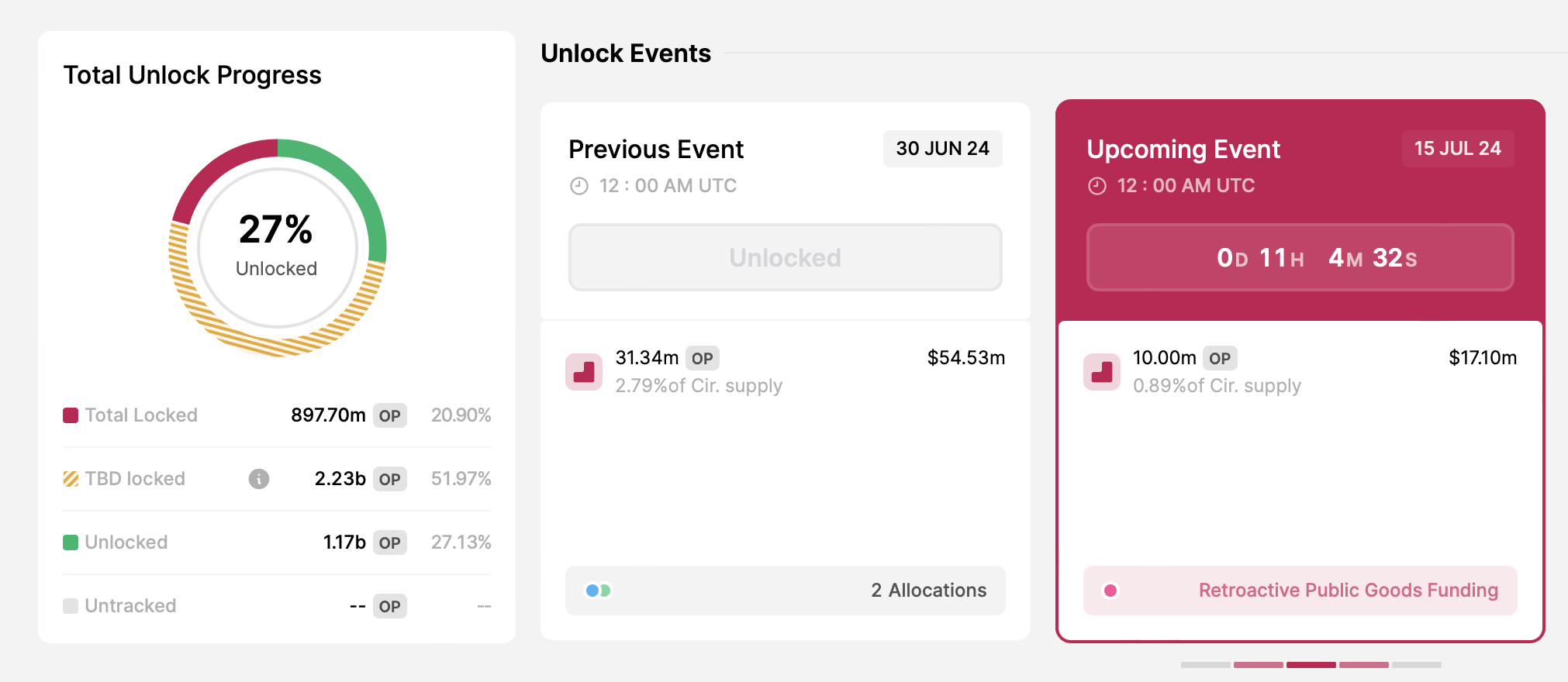Open the 15 JUL 24 date badge
Viewport: 1568px width, 682px height.
pyautogui.click(x=1457, y=148)
